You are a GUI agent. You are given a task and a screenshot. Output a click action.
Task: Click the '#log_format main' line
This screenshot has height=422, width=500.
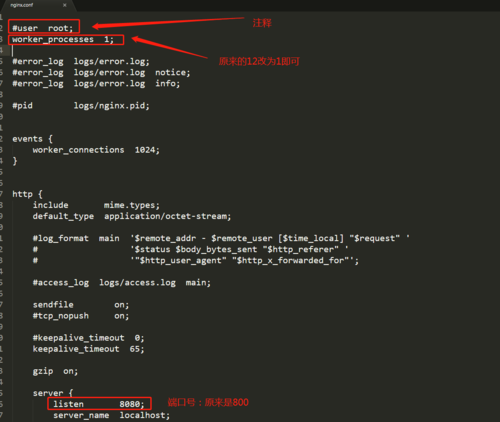pyautogui.click(x=221, y=238)
